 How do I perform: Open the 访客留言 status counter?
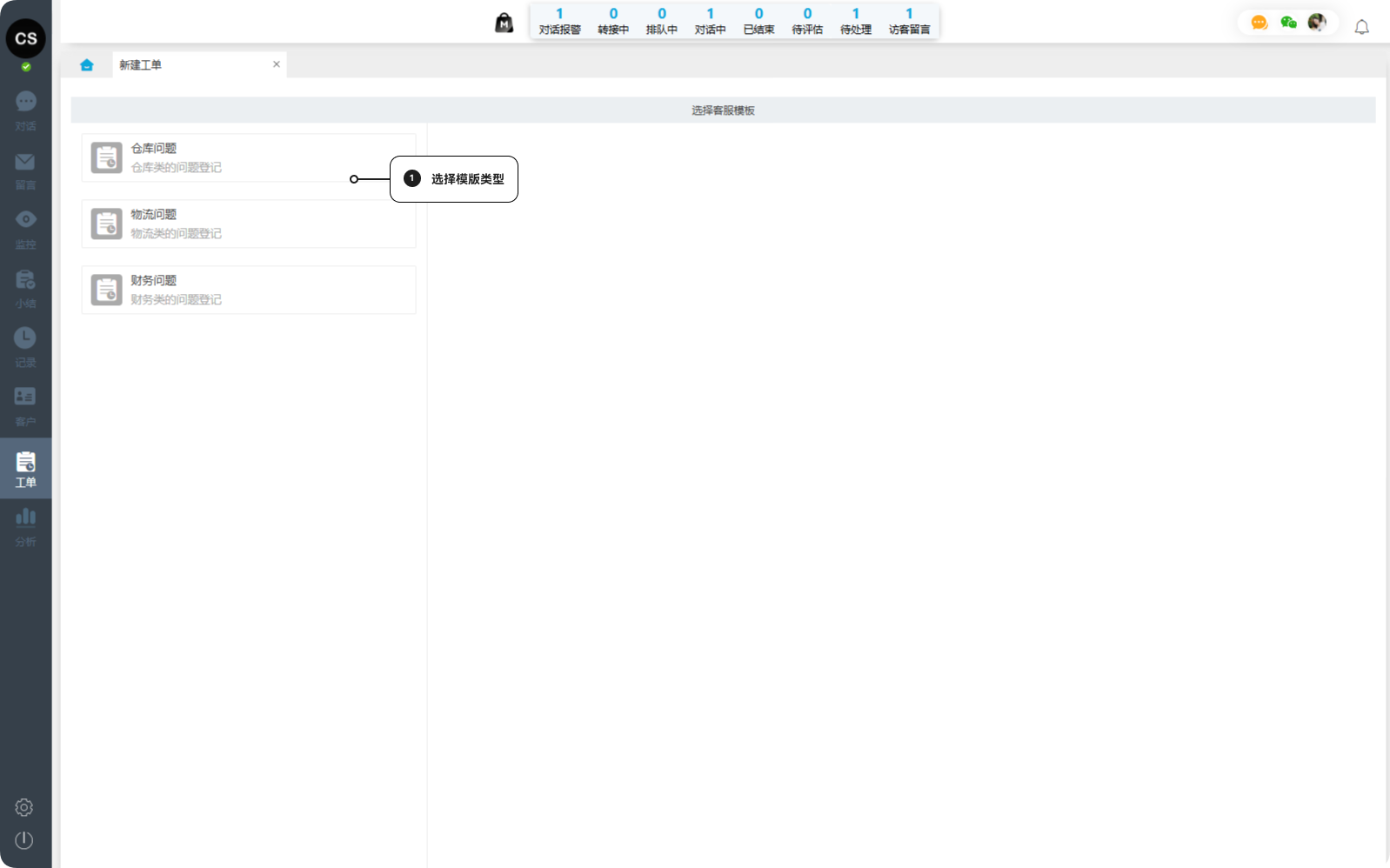(x=909, y=22)
